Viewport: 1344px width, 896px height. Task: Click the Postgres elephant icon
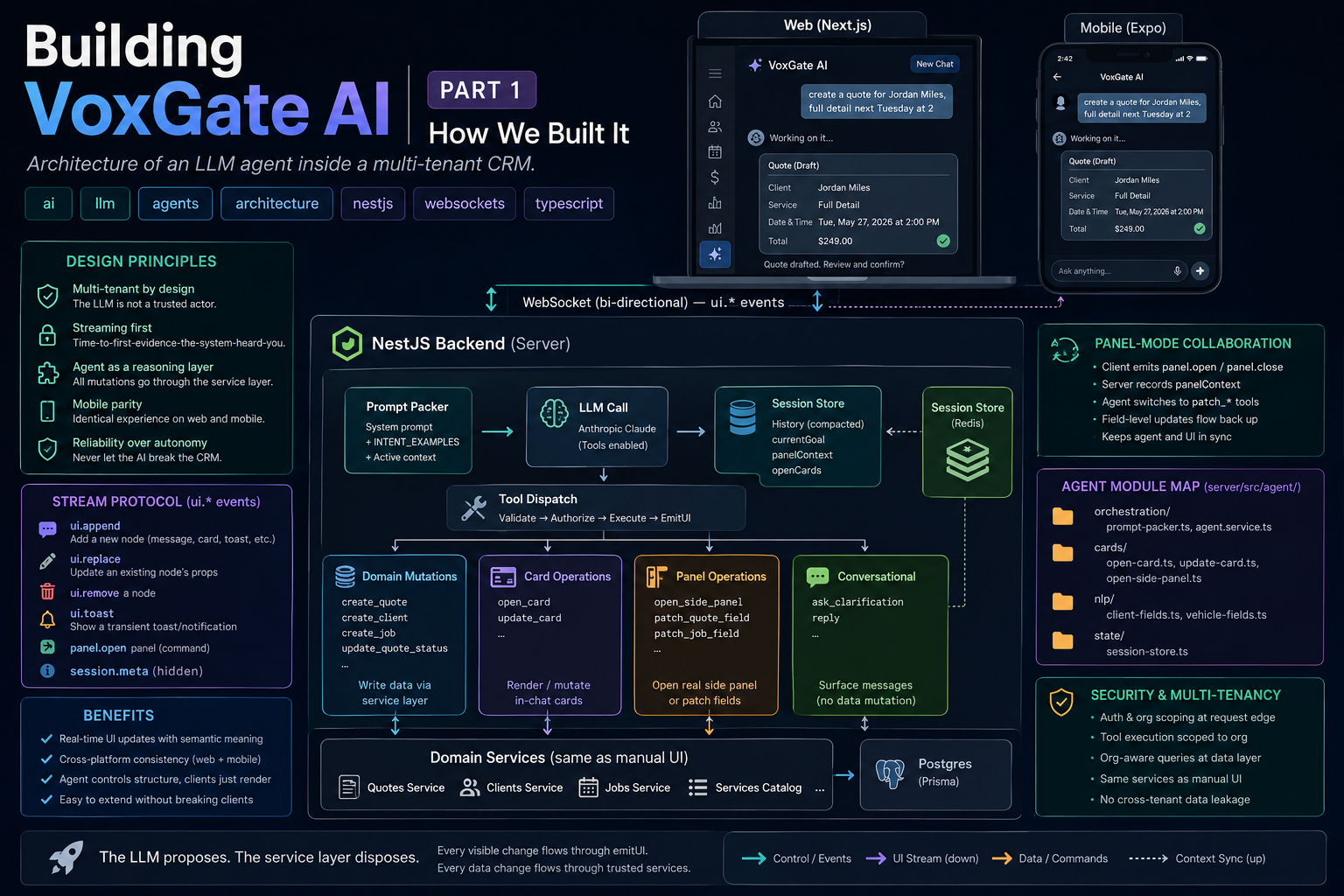[x=890, y=773]
